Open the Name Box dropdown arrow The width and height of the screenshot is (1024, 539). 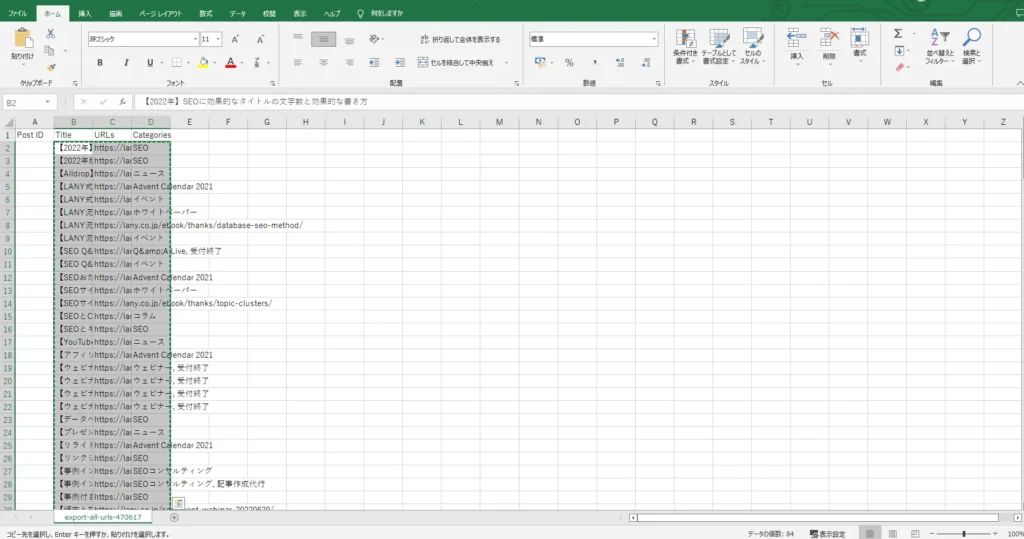(x=47, y=102)
